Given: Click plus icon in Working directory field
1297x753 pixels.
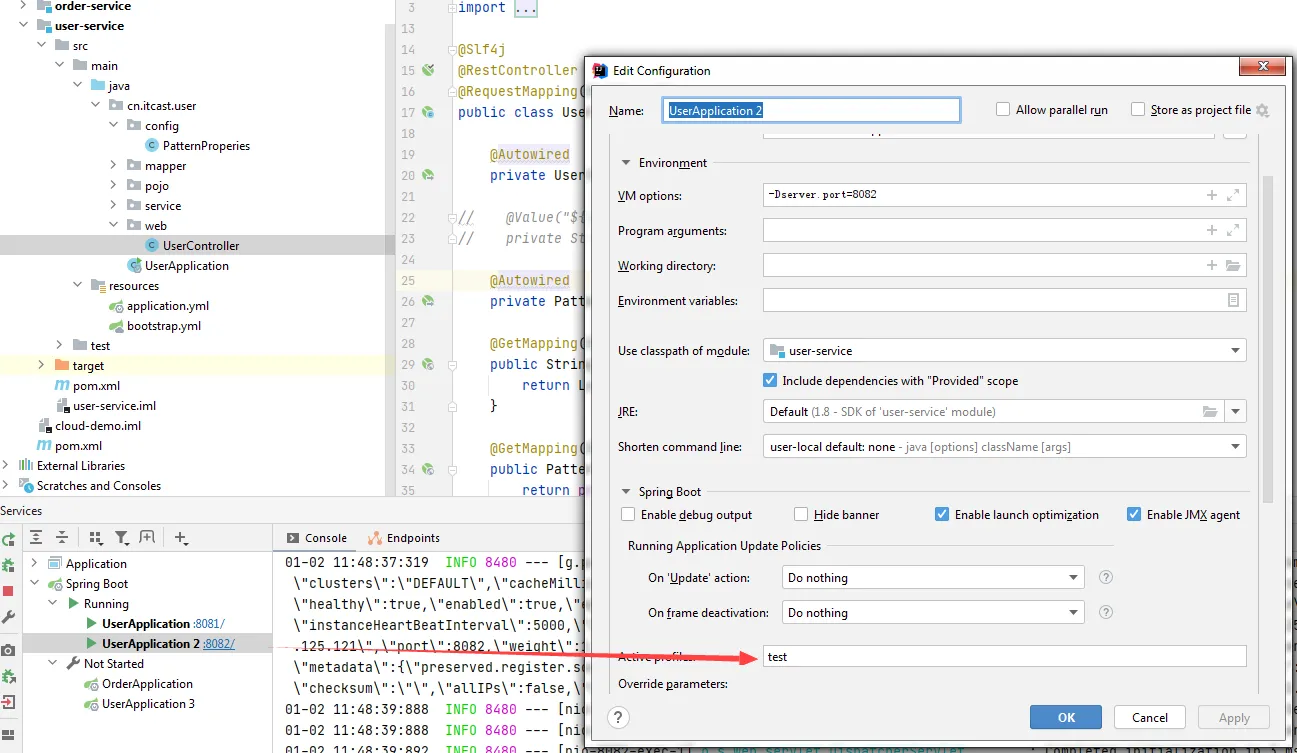Looking at the screenshot, I should [1212, 265].
